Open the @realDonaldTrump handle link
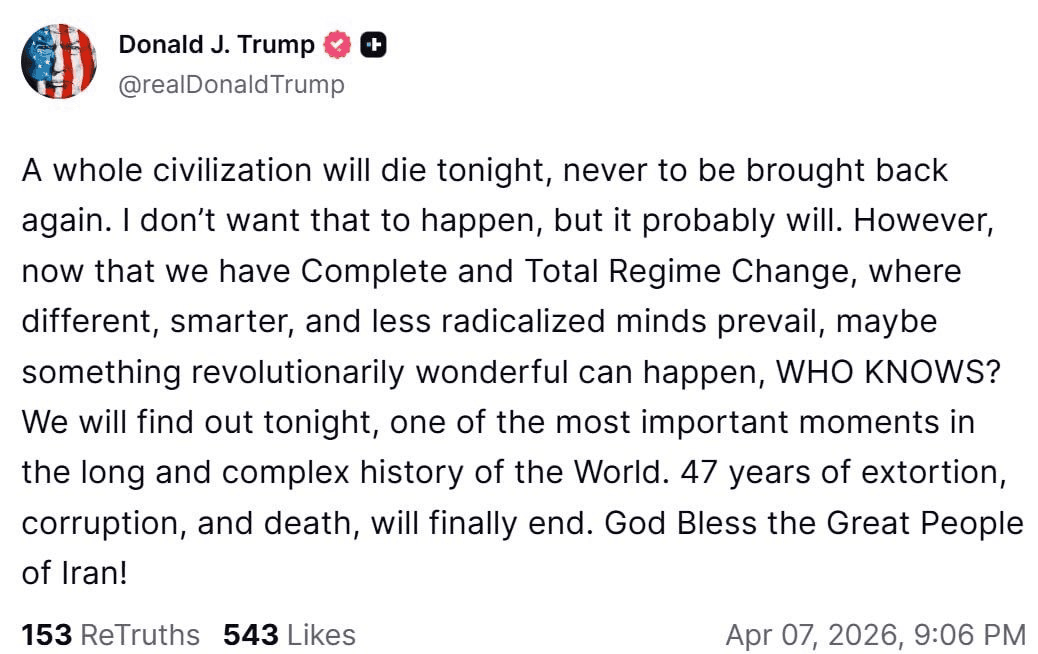1038x654 pixels. pyautogui.click(x=231, y=85)
